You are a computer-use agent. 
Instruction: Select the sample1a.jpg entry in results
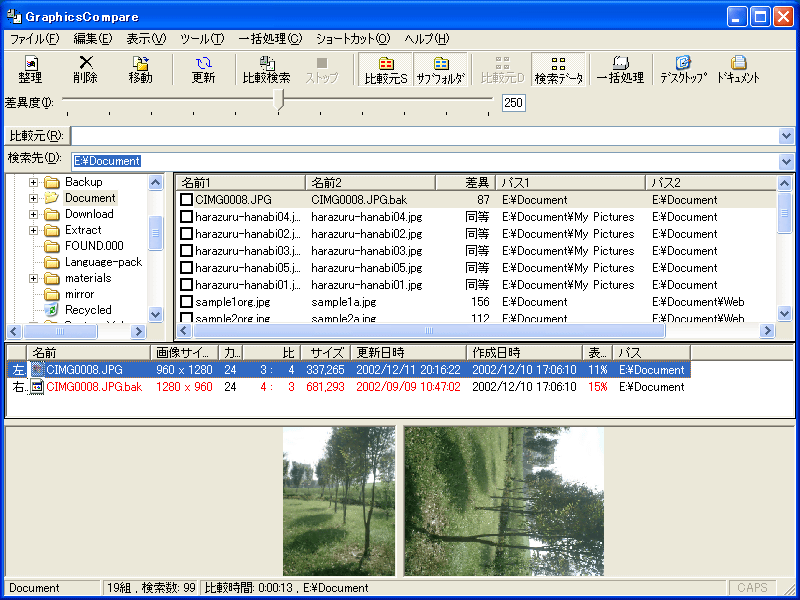point(344,302)
